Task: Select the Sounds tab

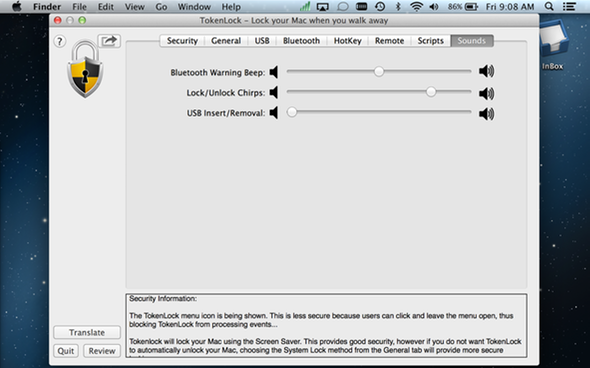Action: coord(472,41)
